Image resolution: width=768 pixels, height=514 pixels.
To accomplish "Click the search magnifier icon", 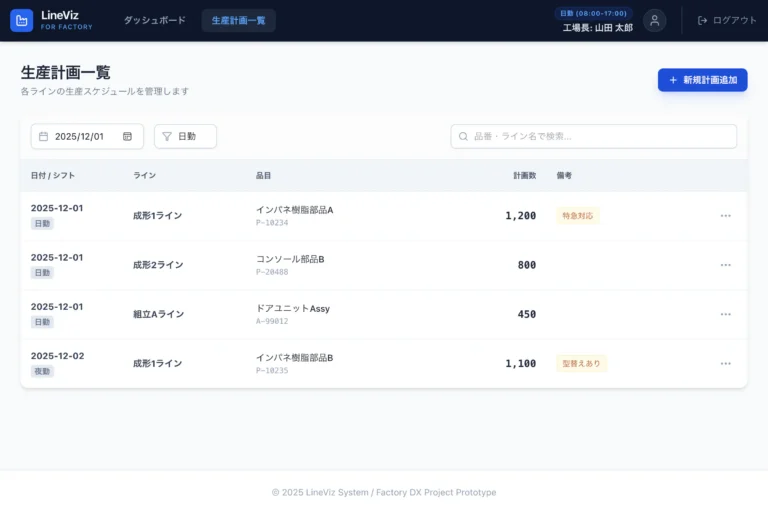I will tap(463, 136).
